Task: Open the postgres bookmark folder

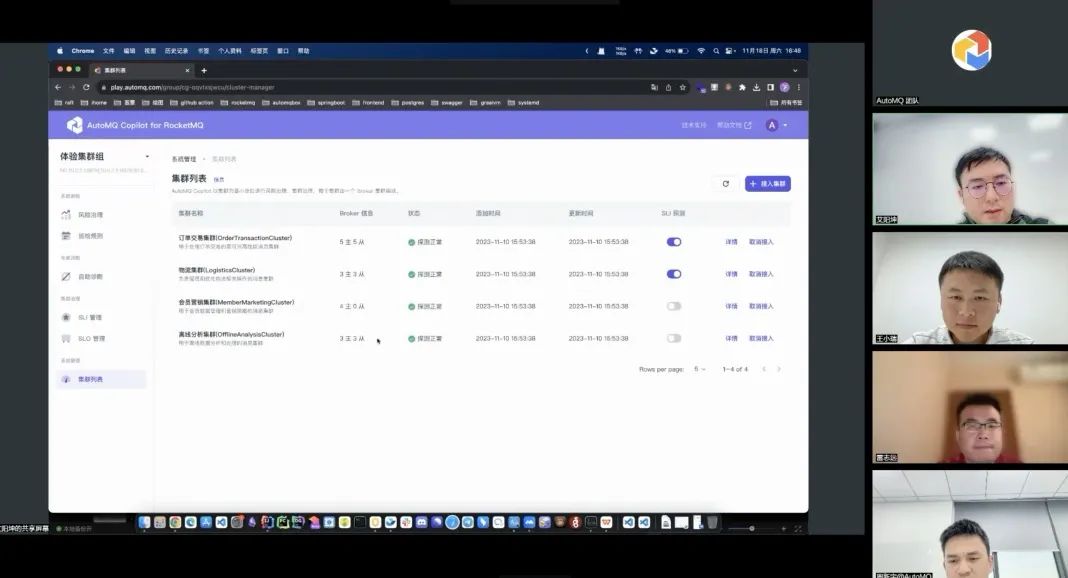Action: pyautogui.click(x=408, y=103)
